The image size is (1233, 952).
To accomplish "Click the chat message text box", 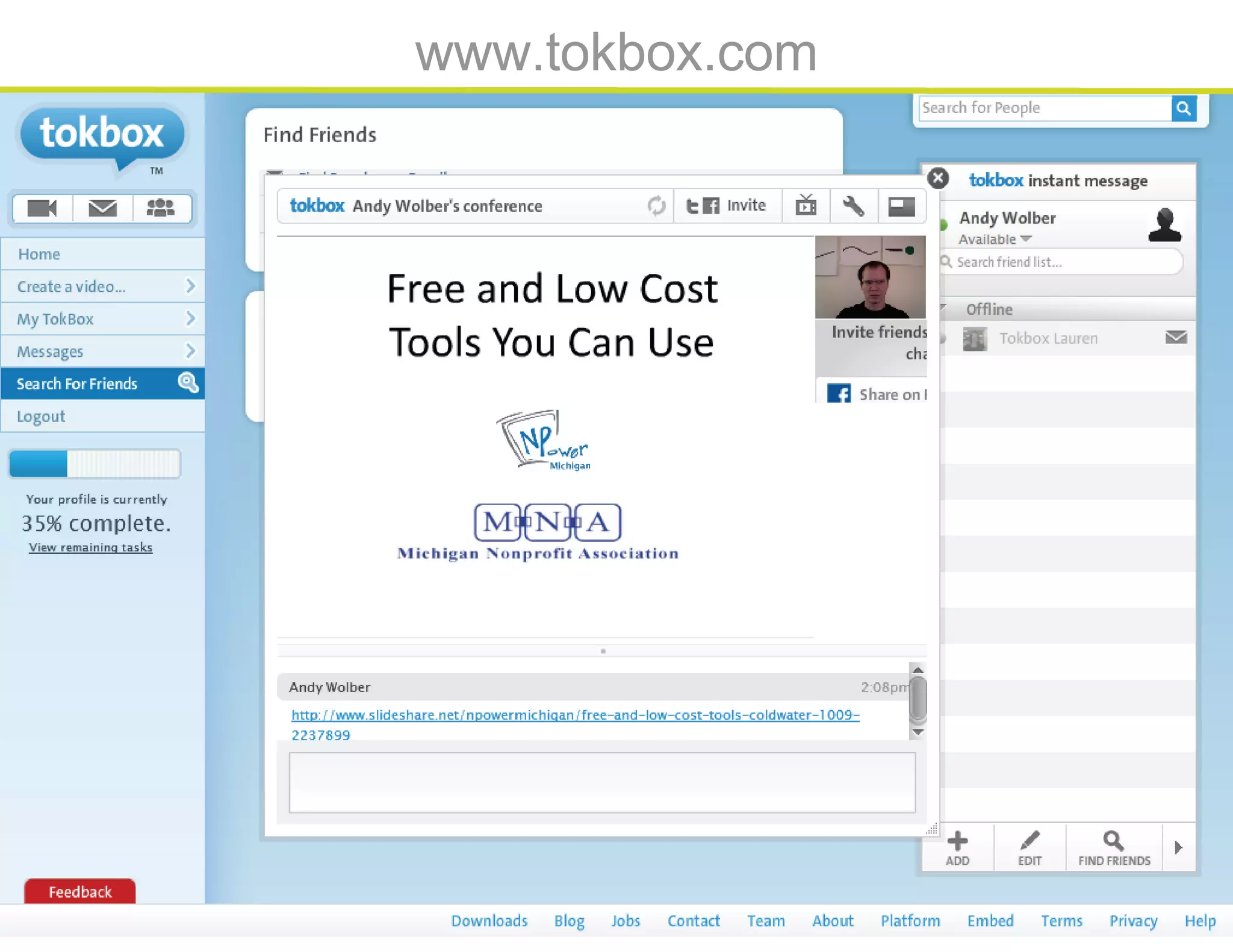I will tap(602, 782).
